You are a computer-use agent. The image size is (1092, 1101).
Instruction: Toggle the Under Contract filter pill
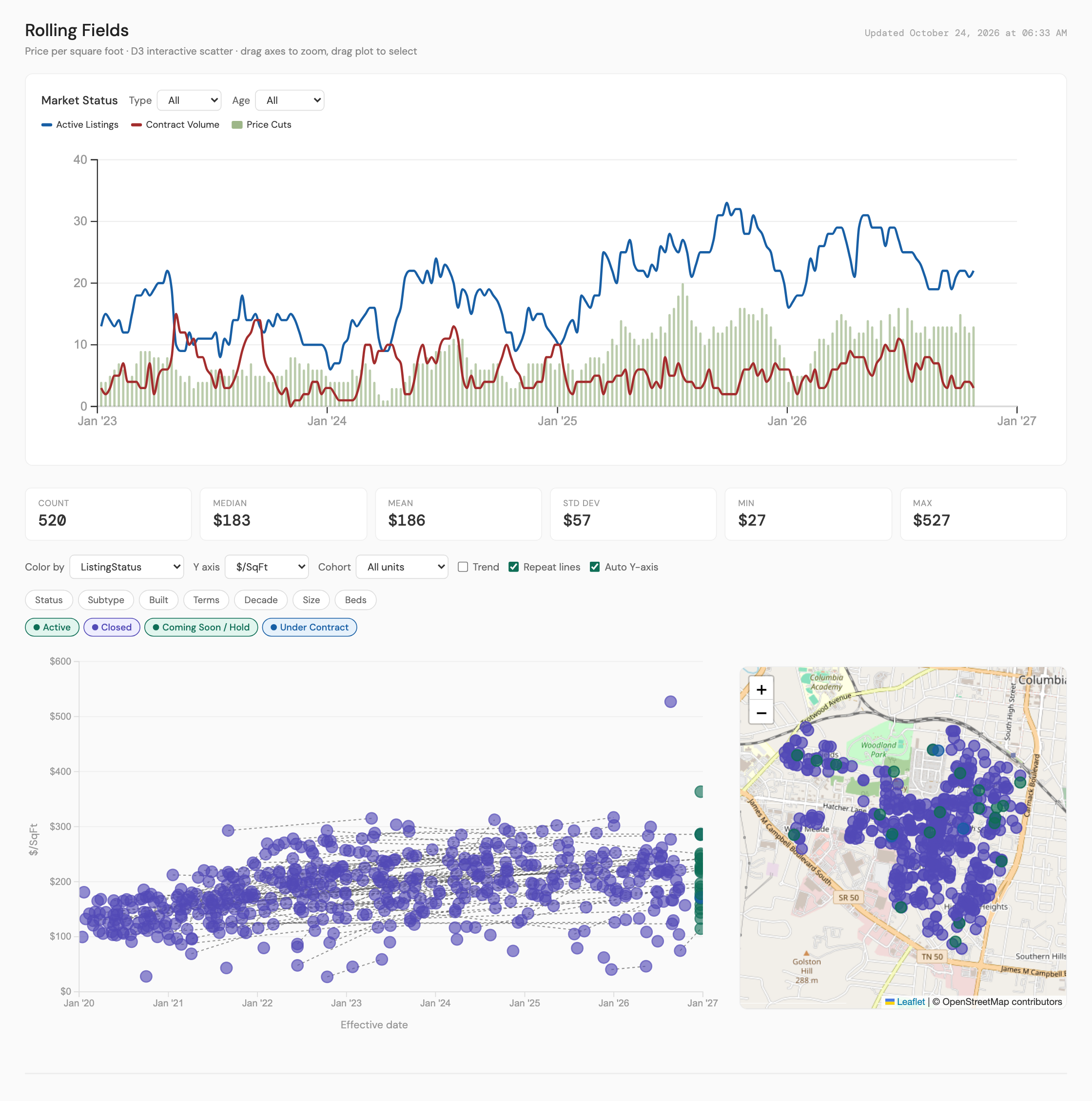(309, 628)
